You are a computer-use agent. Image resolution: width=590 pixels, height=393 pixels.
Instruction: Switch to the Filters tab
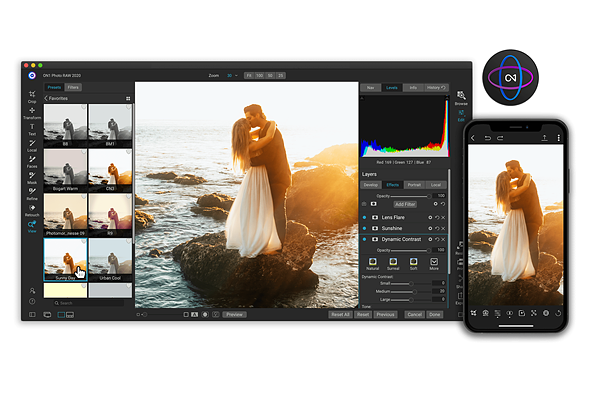pos(73,87)
